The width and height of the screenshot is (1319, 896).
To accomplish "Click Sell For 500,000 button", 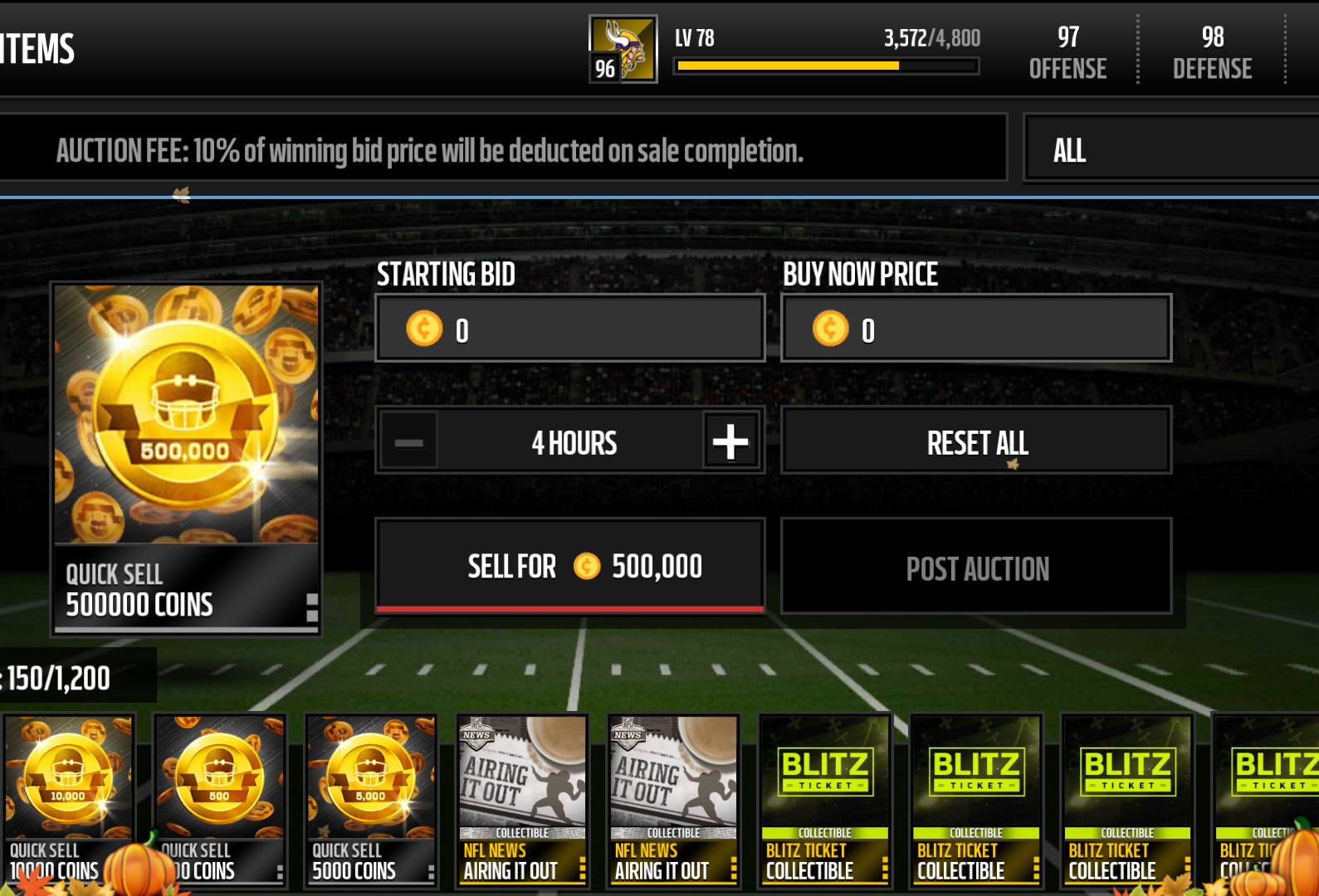I will click(570, 566).
